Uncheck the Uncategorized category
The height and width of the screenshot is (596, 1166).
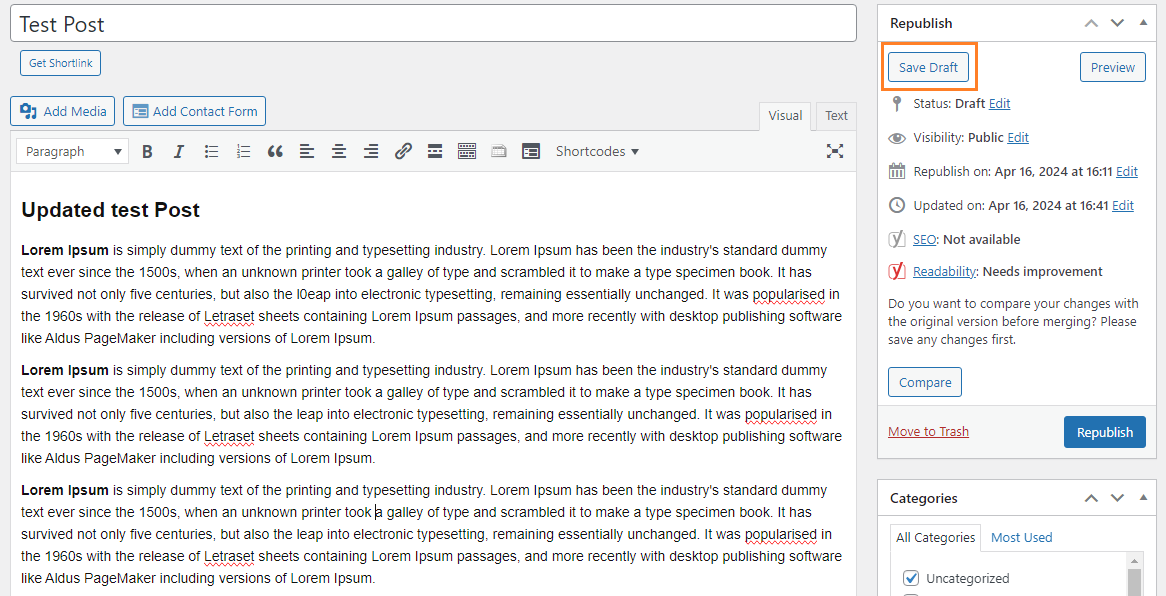point(911,578)
